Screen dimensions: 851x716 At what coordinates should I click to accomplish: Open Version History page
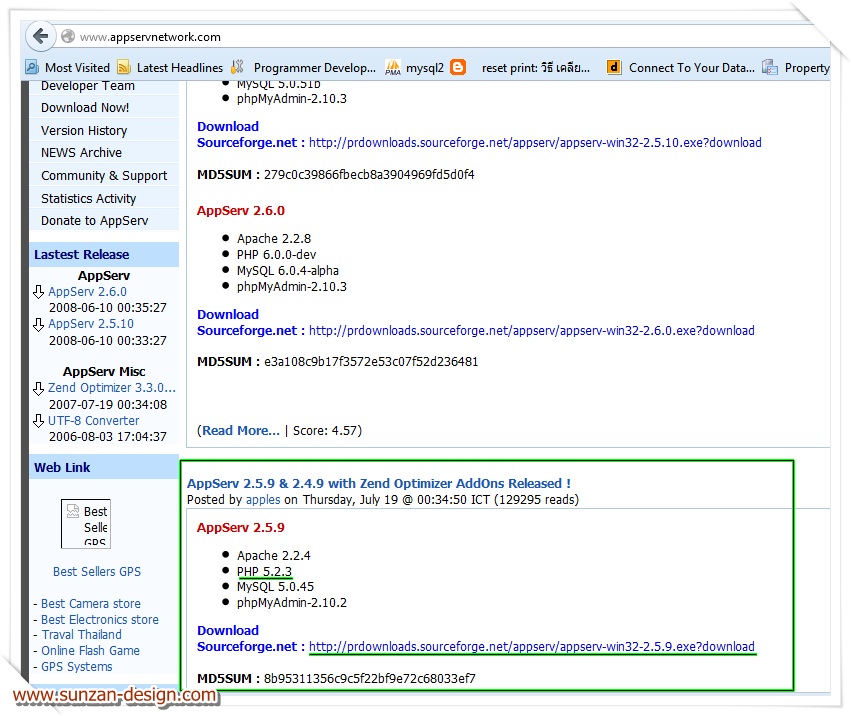[84, 131]
